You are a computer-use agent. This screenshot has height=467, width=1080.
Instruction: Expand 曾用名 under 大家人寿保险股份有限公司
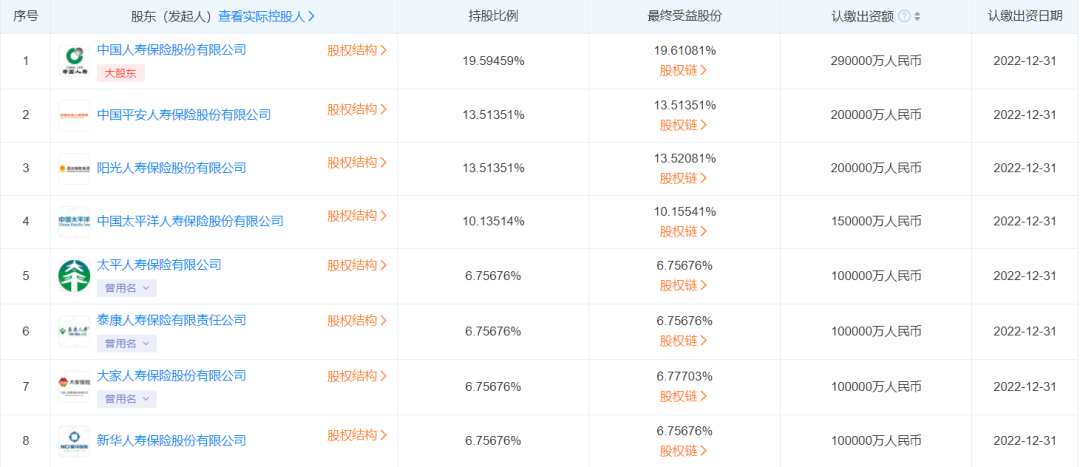coord(126,398)
